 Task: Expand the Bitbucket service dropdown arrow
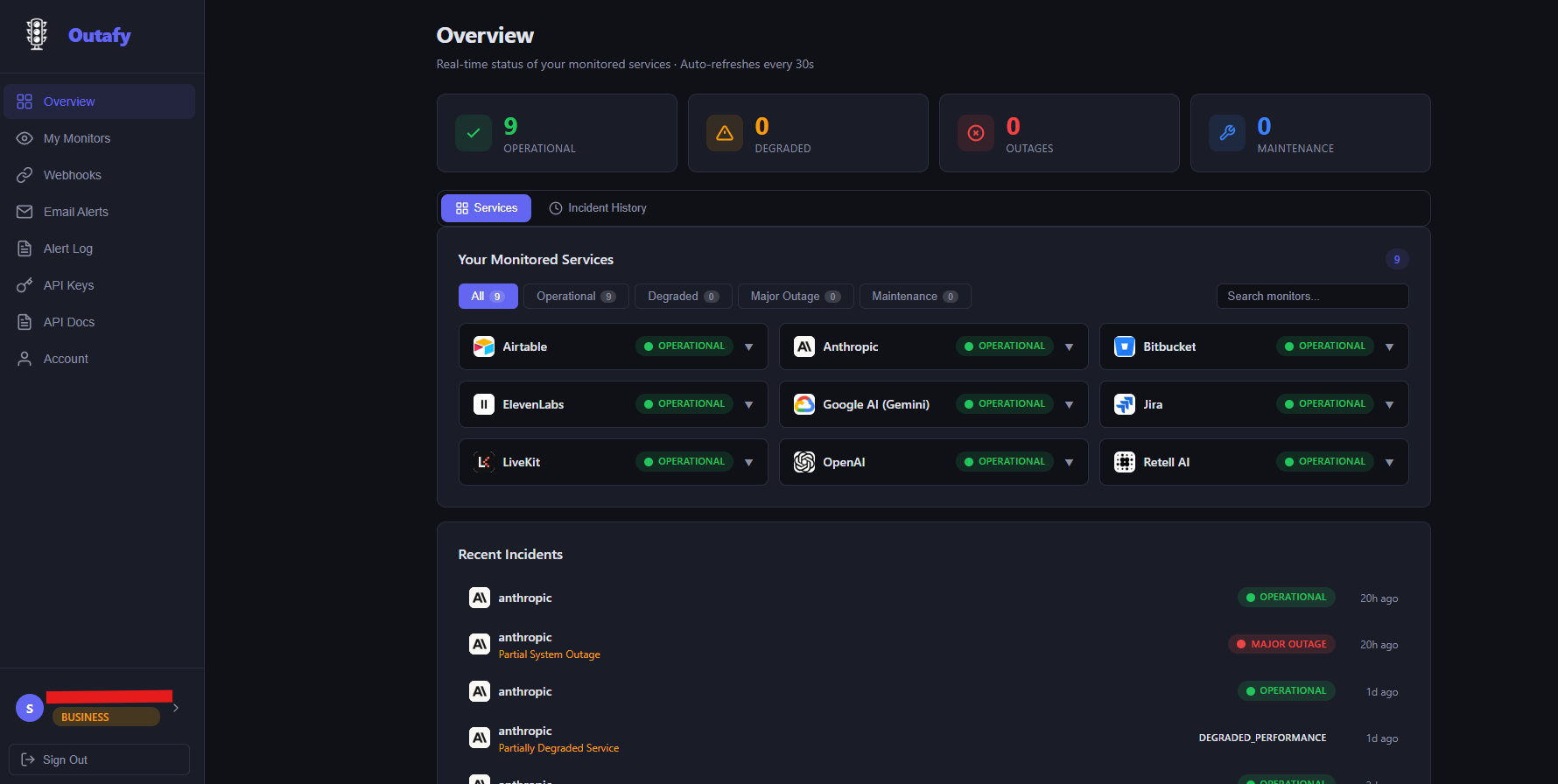[x=1390, y=347]
